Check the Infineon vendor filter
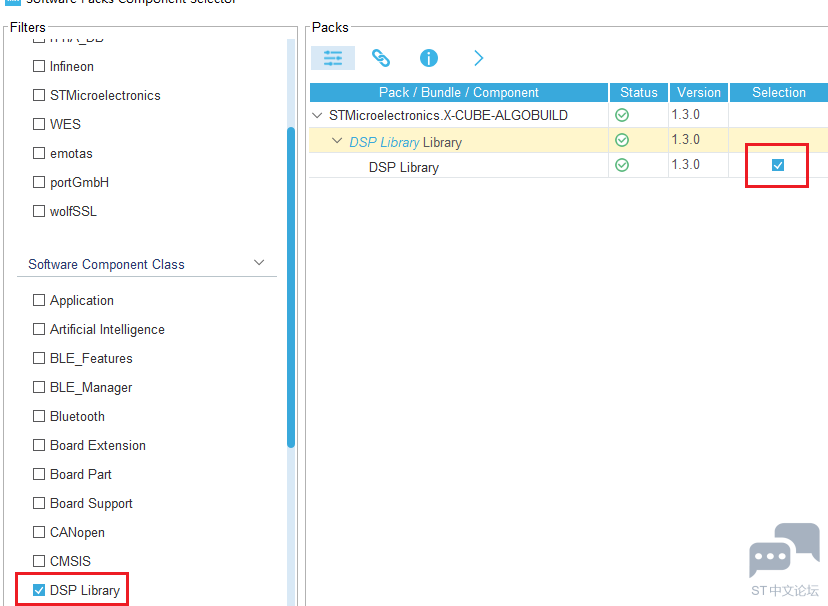Viewport: 828px width, 606px height. tap(39, 66)
